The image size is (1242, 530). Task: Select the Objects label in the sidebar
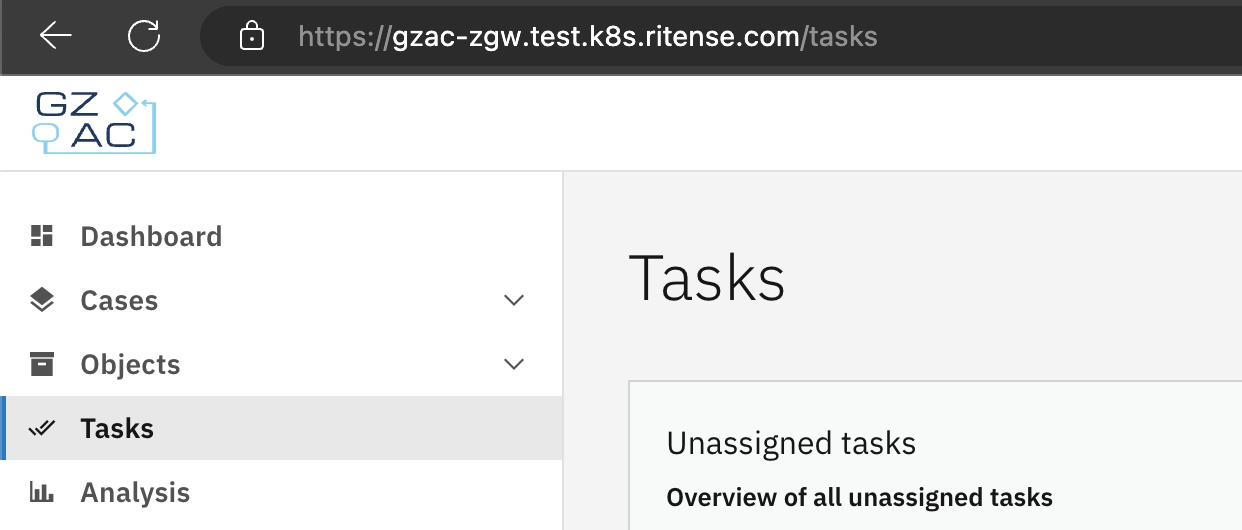(x=130, y=365)
